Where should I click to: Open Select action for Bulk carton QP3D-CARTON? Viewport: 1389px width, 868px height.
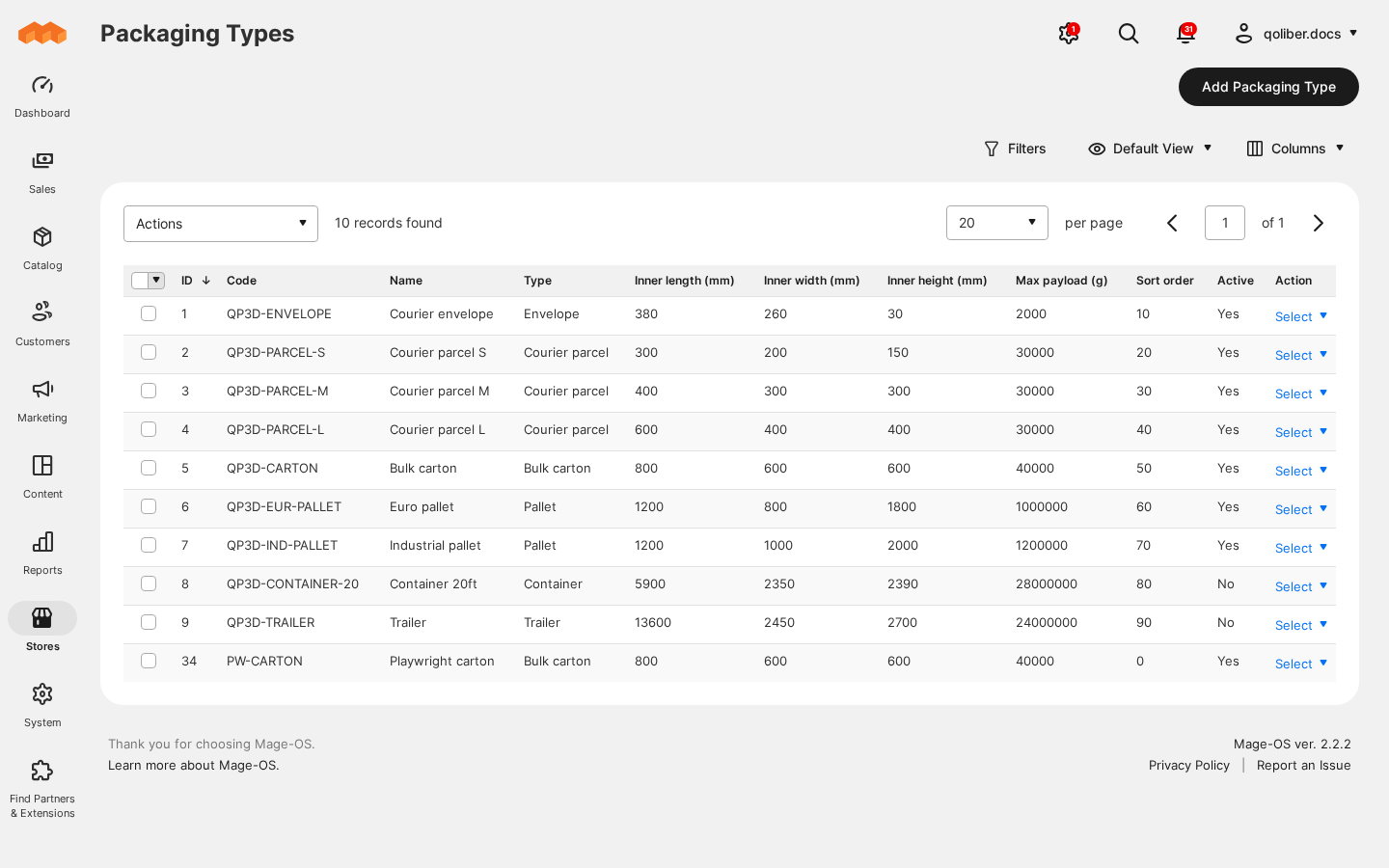point(1301,471)
